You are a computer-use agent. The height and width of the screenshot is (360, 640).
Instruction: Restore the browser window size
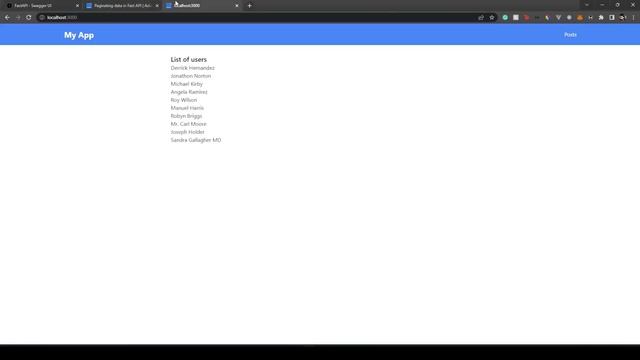[618, 5]
